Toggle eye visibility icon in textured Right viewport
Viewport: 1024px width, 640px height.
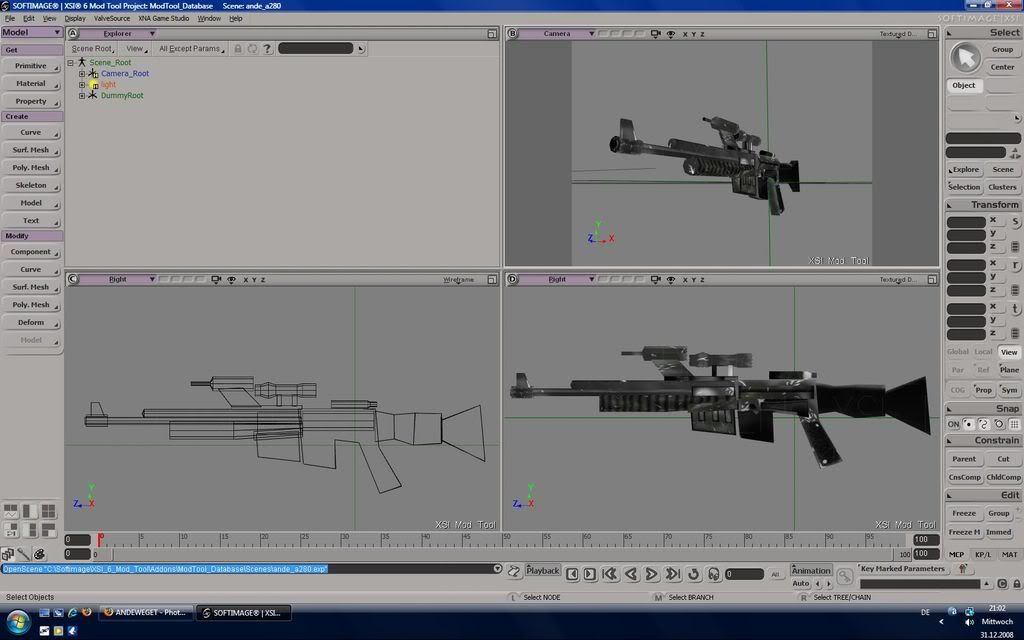coord(671,280)
